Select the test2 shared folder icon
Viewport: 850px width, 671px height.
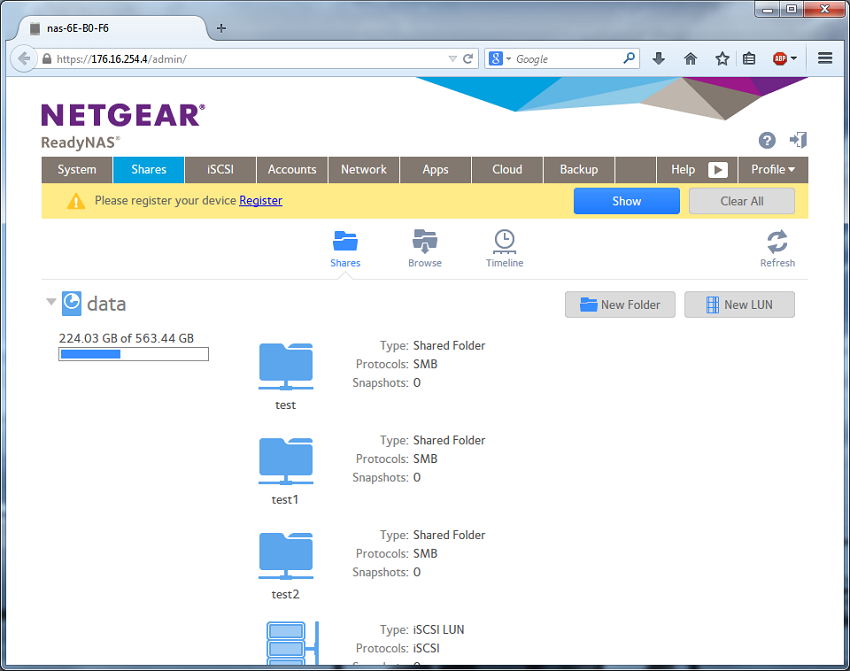point(286,556)
